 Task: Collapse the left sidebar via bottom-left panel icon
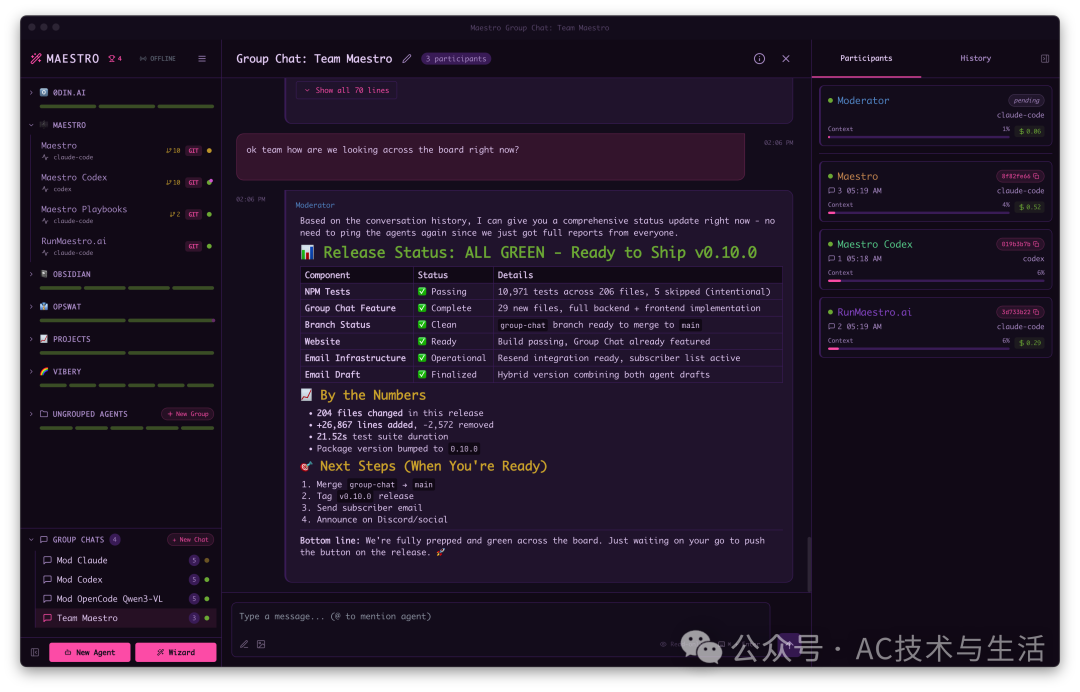[x=35, y=652]
